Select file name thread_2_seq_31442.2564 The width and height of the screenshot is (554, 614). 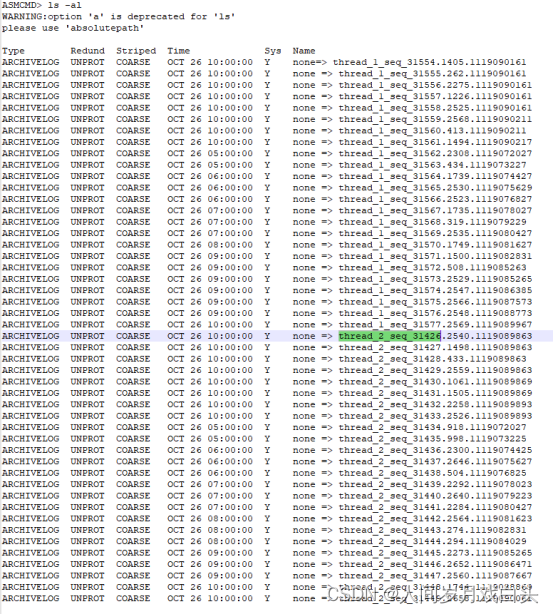click(435, 518)
